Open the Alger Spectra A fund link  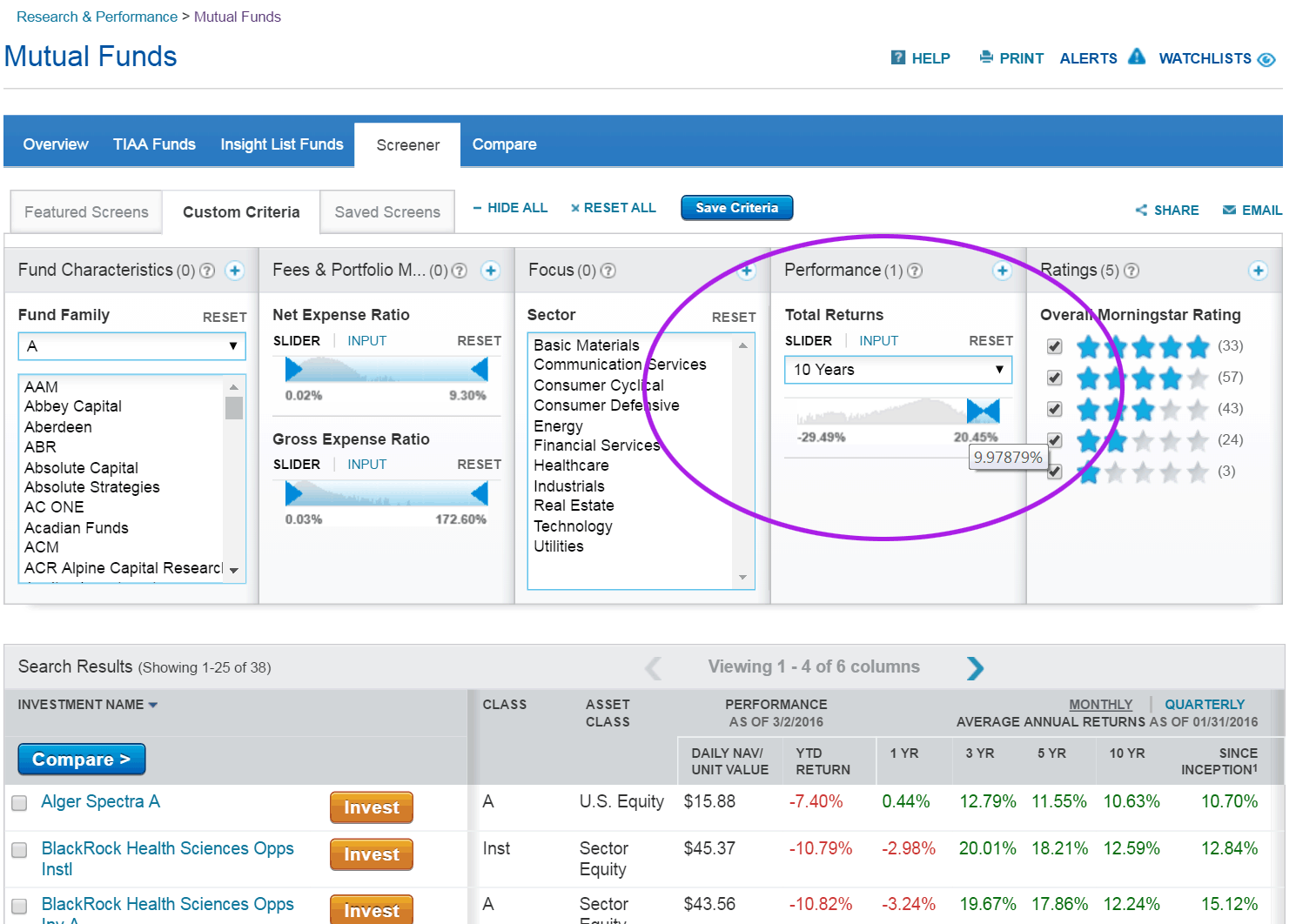(100, 802)
